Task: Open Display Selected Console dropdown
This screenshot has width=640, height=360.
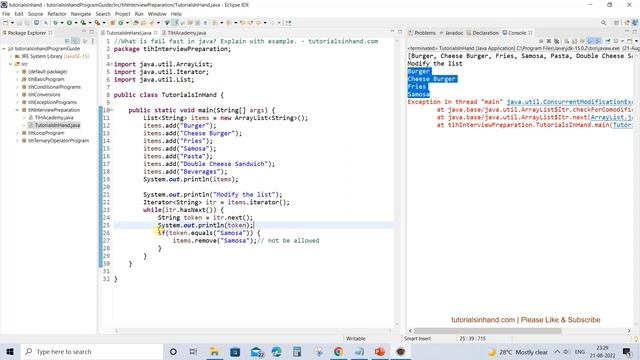Action: [x=622, y=41]
